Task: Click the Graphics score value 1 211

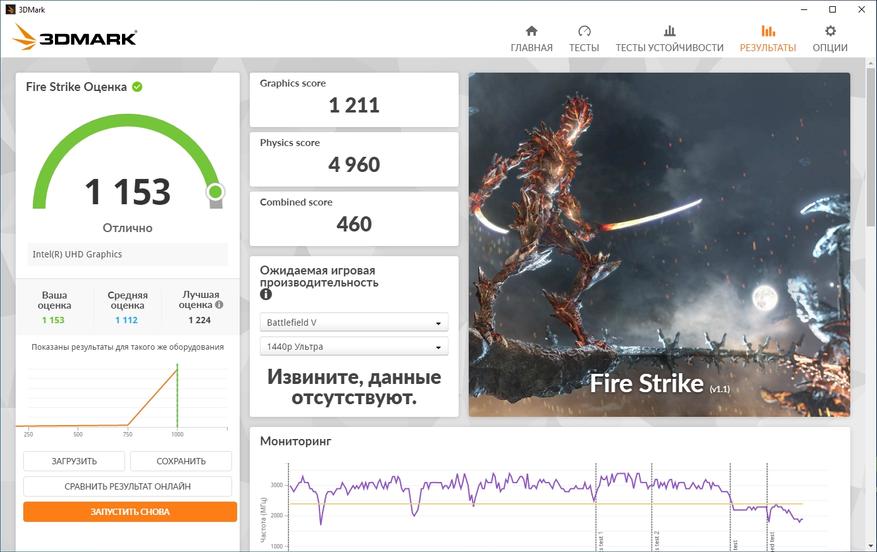Action: (x=354, y=105)
